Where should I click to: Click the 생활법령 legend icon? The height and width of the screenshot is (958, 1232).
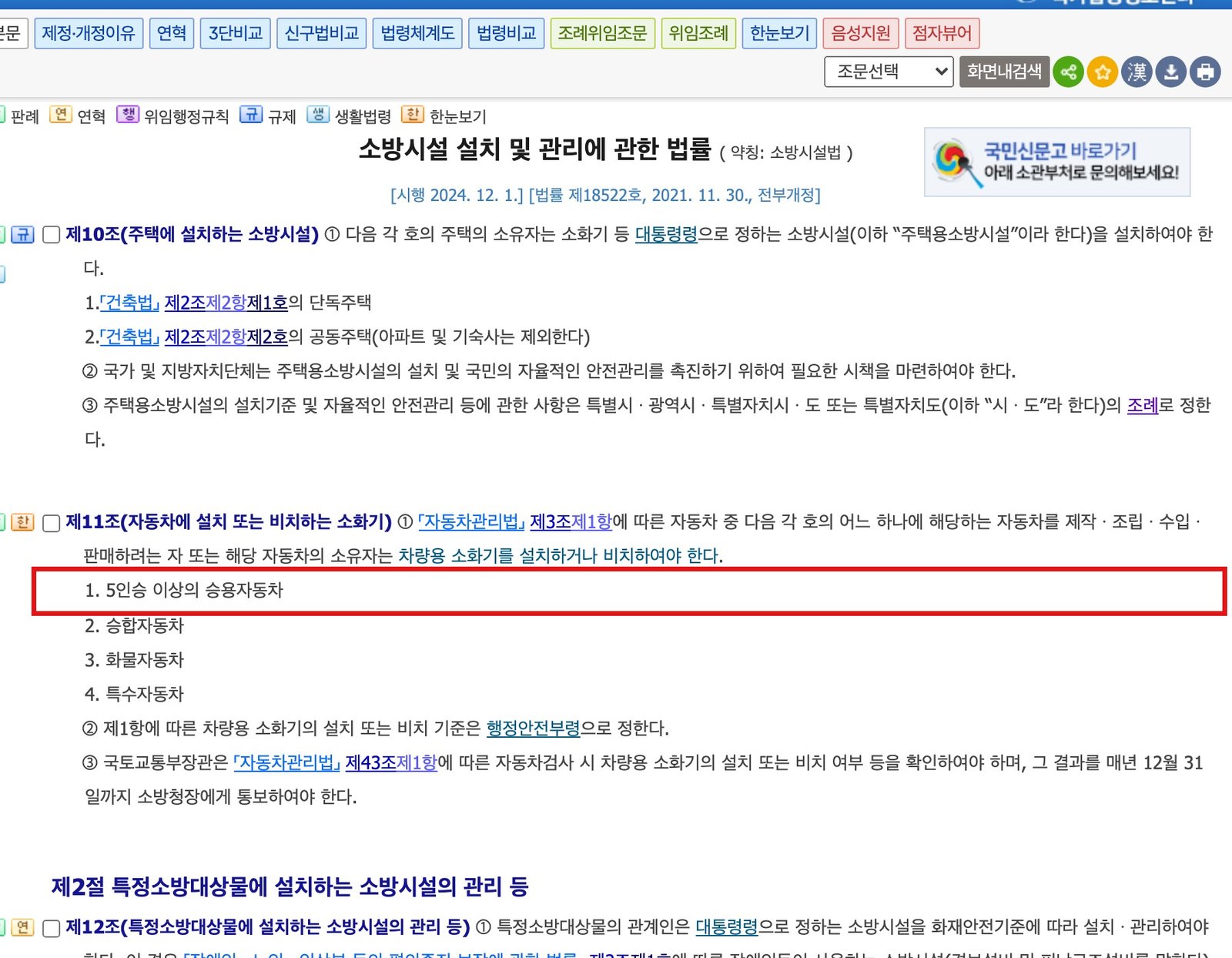pos(318,115)
